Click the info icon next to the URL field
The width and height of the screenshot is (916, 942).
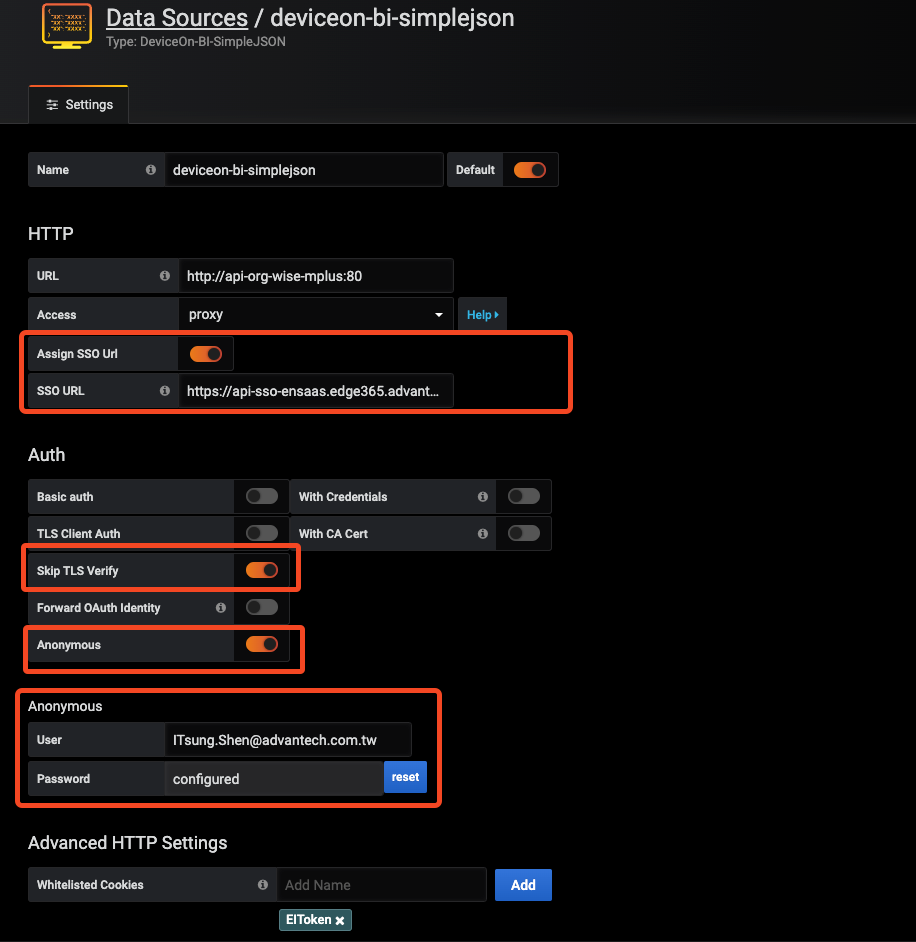[163, 275]
